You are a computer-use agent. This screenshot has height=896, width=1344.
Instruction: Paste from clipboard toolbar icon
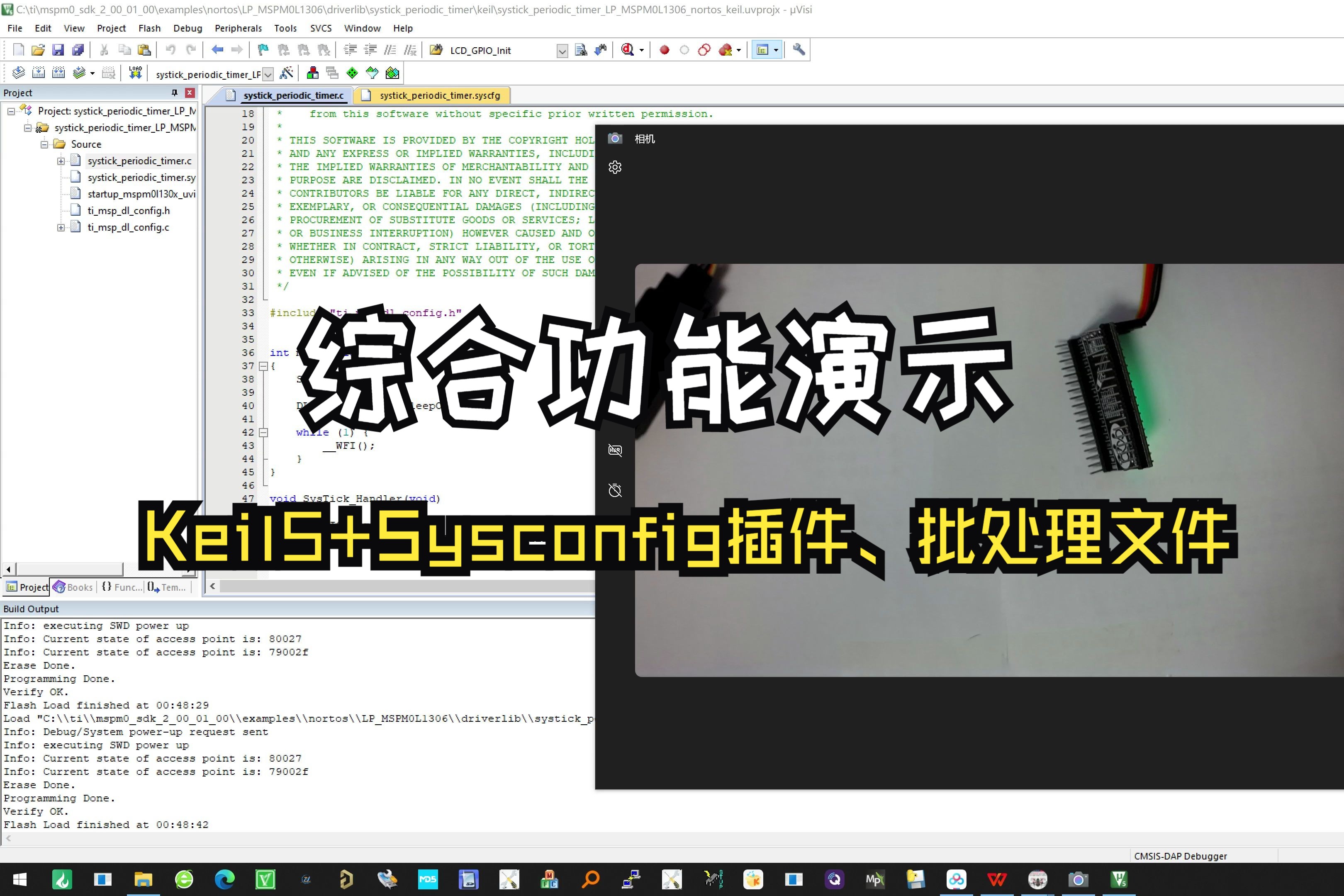pos(145,50)
